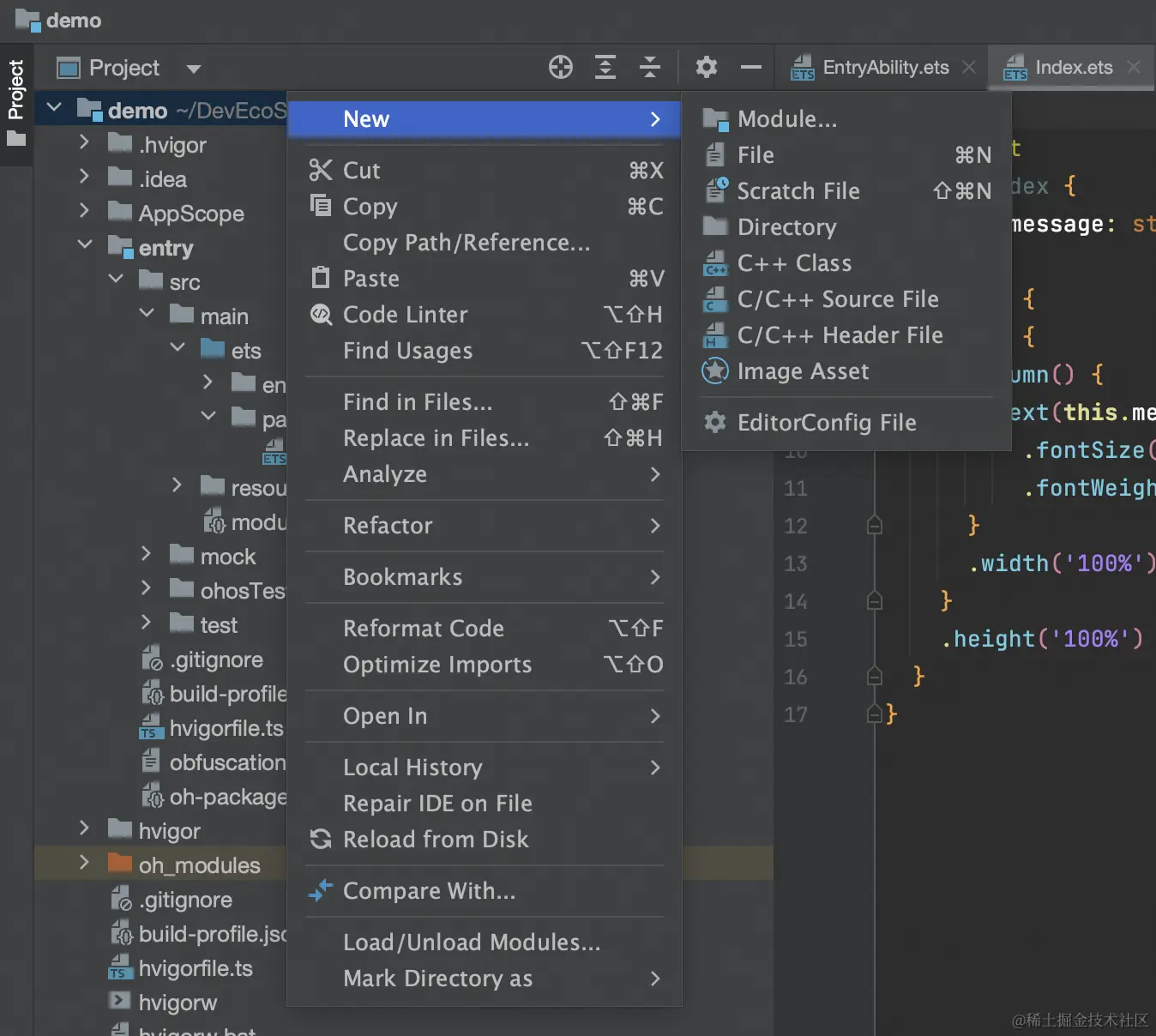Open the Project view dropdown arrow

pyautogui.click(x=194, y=69)
